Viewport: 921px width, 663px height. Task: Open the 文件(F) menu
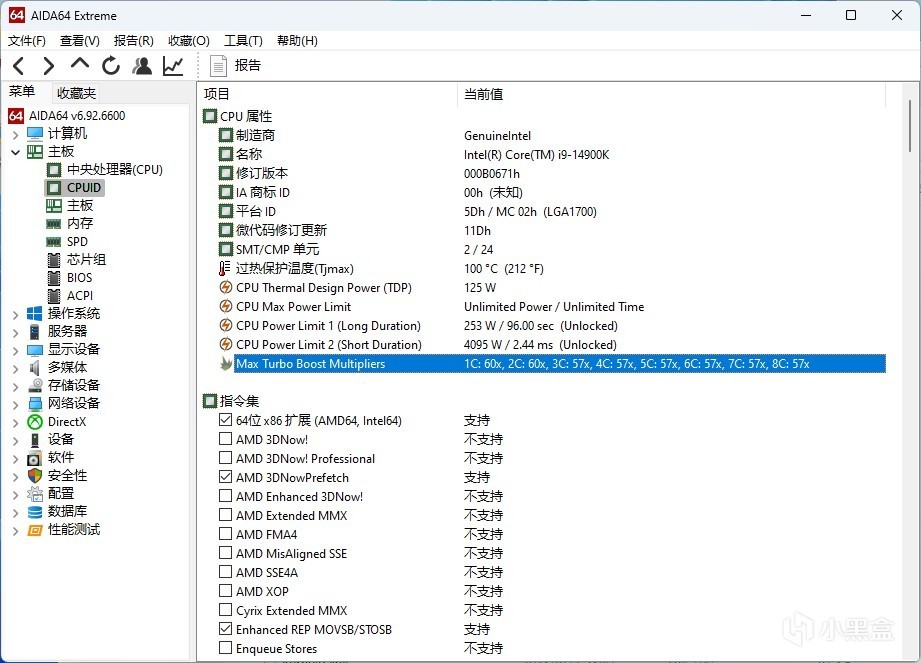(26, 41)
